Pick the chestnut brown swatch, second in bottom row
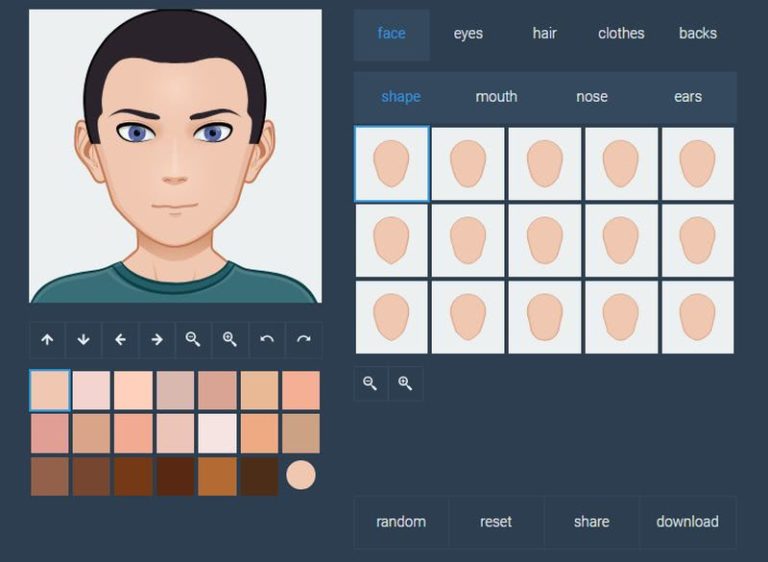 pos(92,476)
